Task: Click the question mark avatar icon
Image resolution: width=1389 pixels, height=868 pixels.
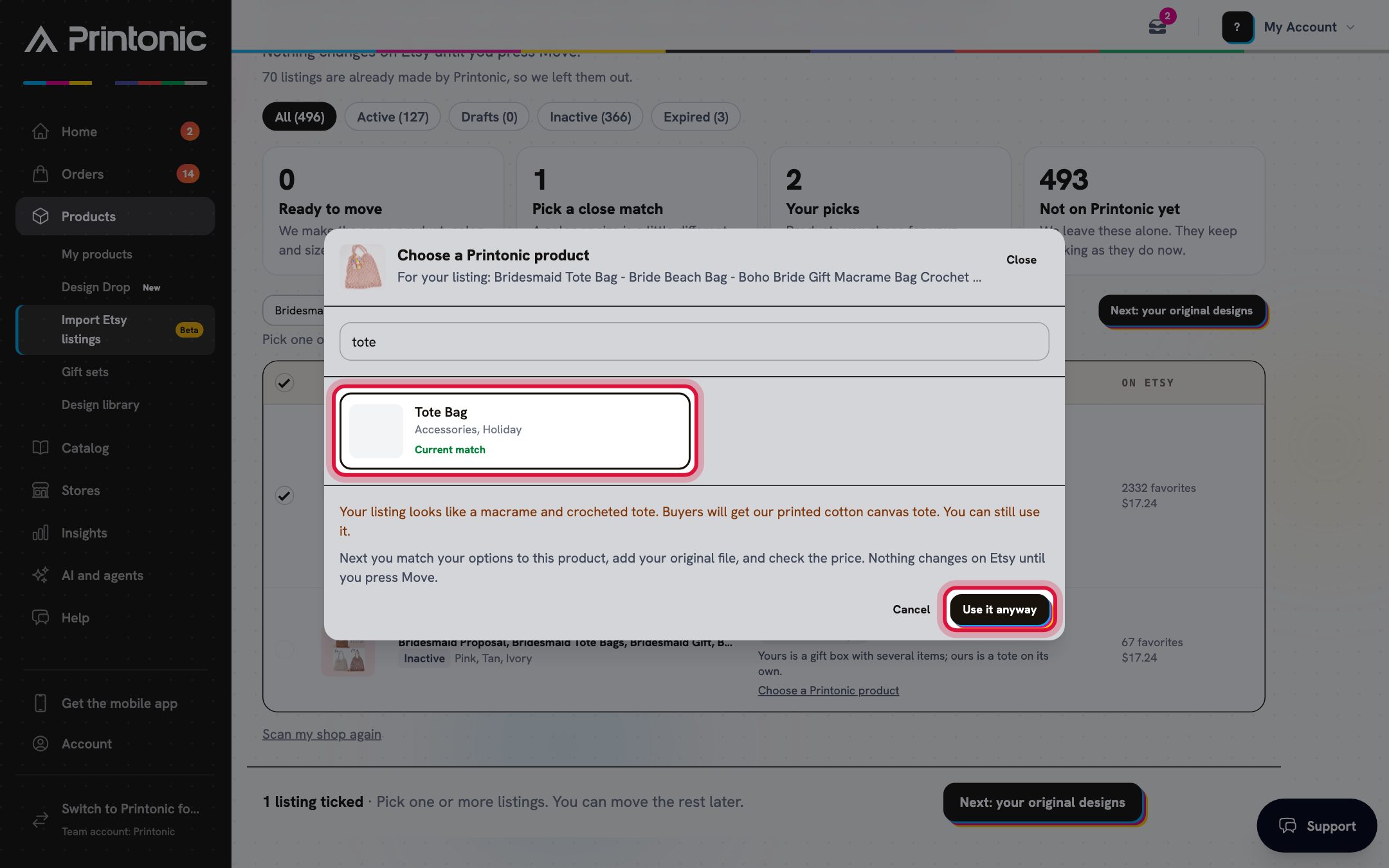Action: coord(1237,27)
